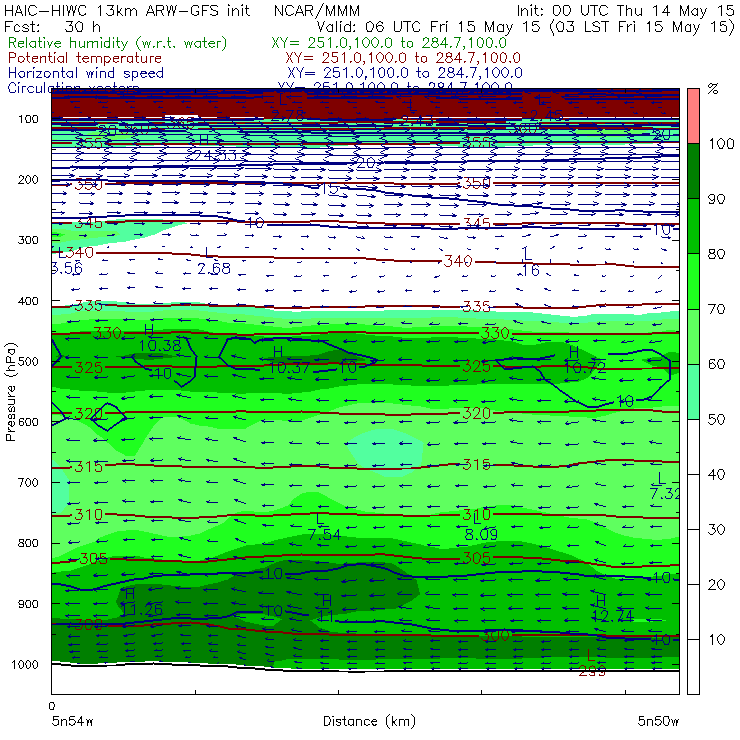Click the pink above-100% colorbar segment
This screenshot has width=740, height=740.
coord(693,116)
